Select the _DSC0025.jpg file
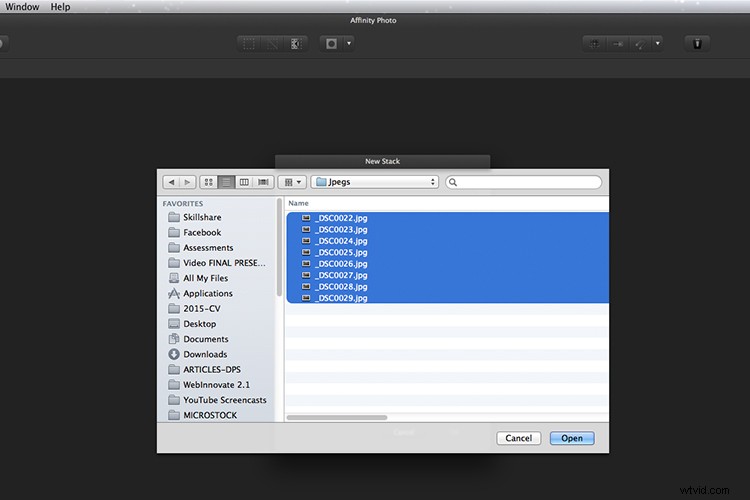The width and height of the screenshot is (750, 500). pyautogui.click(x=340, y=253)
